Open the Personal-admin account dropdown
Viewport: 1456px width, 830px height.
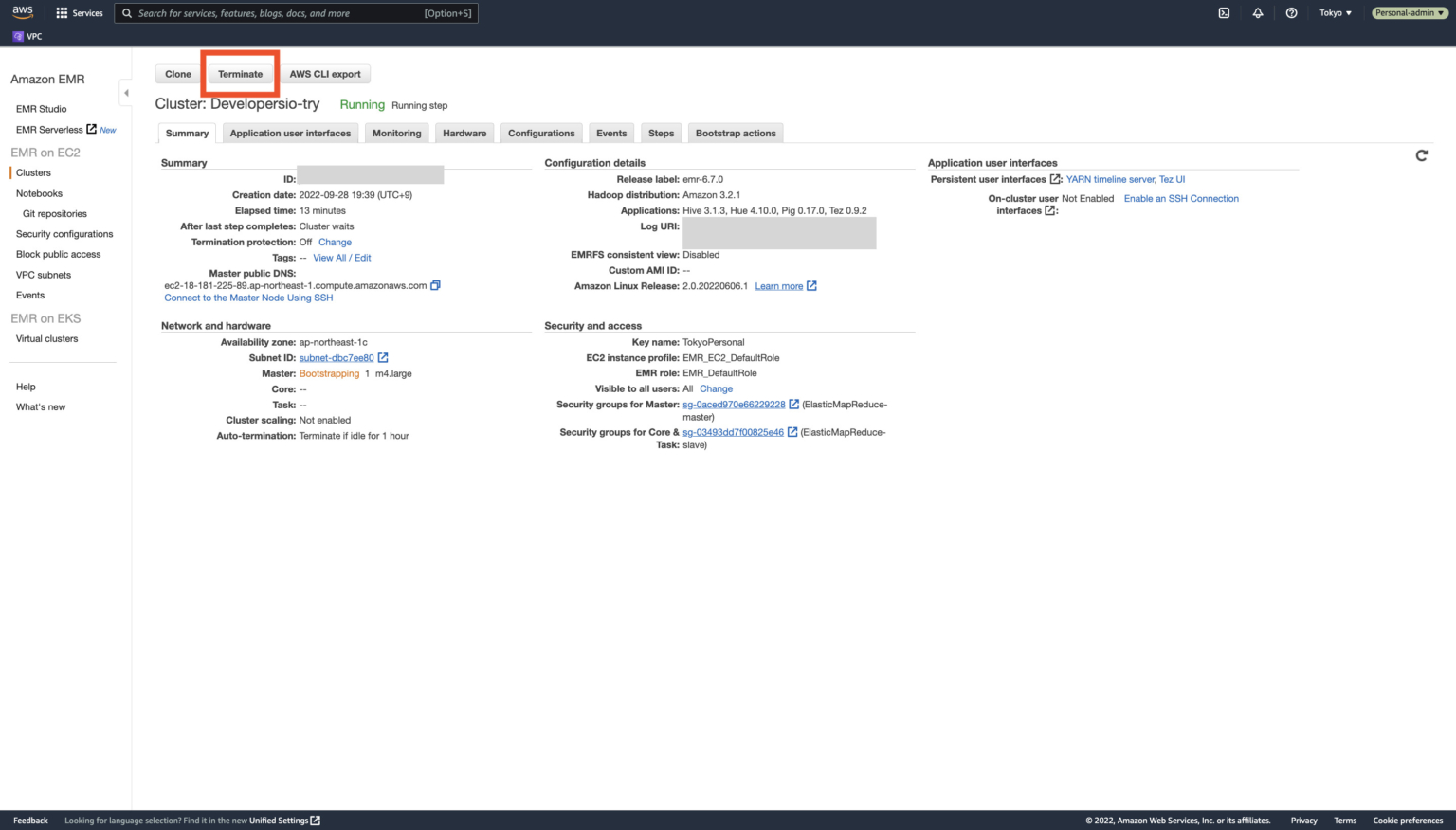point(1409,13)
